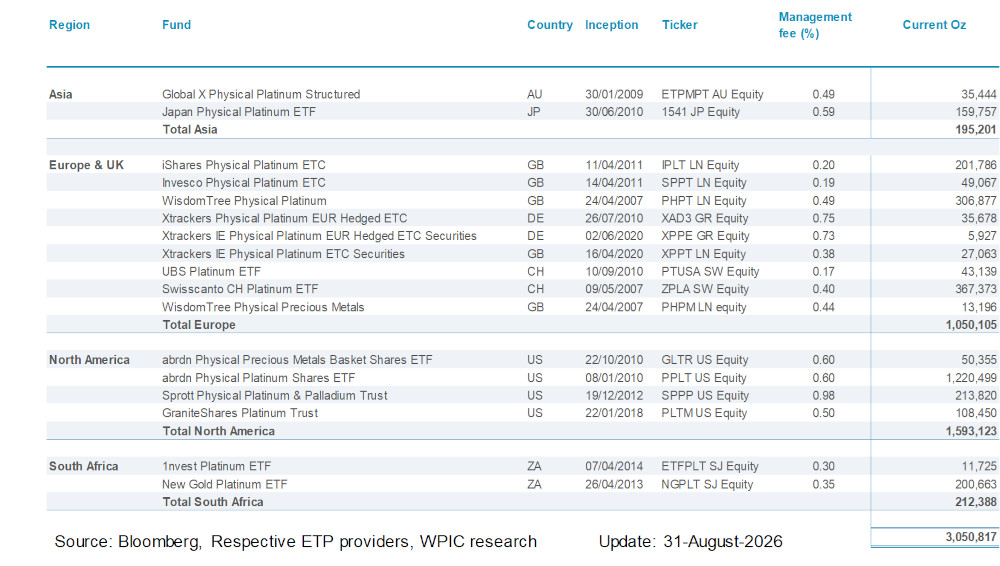Click the 1,050,105 Europe total value
Image resolution: width=1000 pixels, height=566 pixels.
971,325
